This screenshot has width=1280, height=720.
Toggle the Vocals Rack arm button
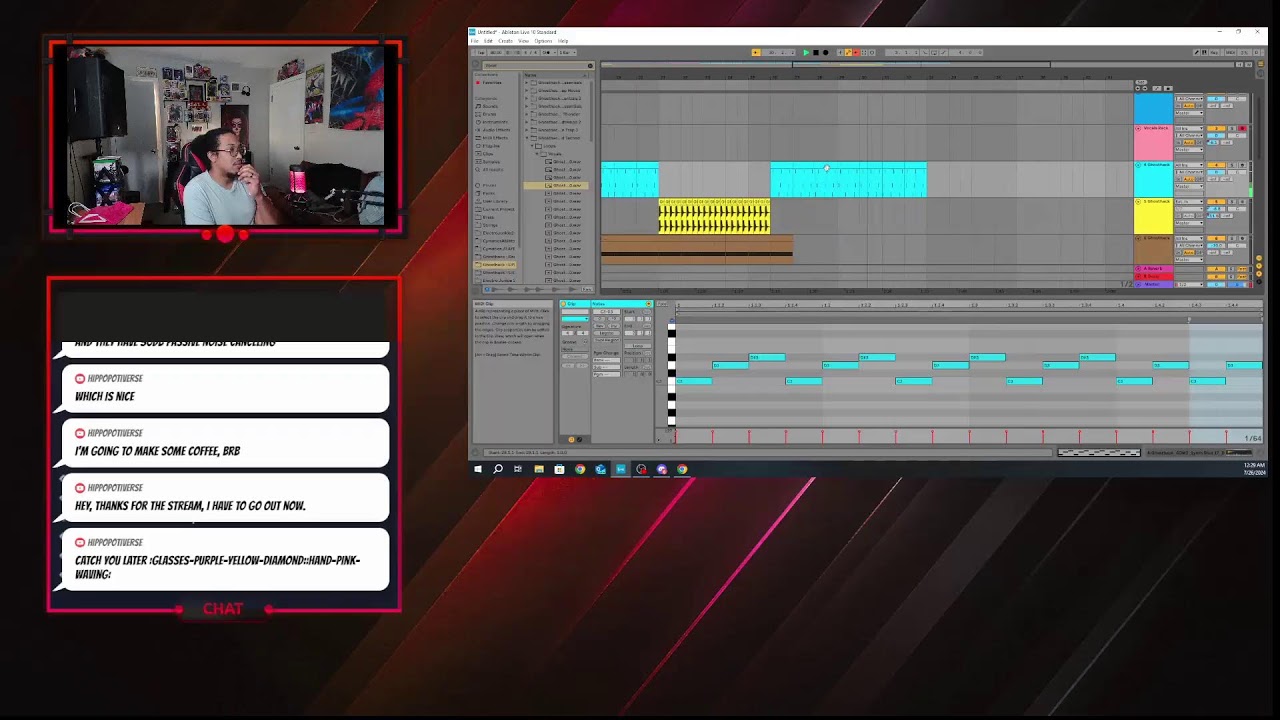click(x=1242, y=128)
